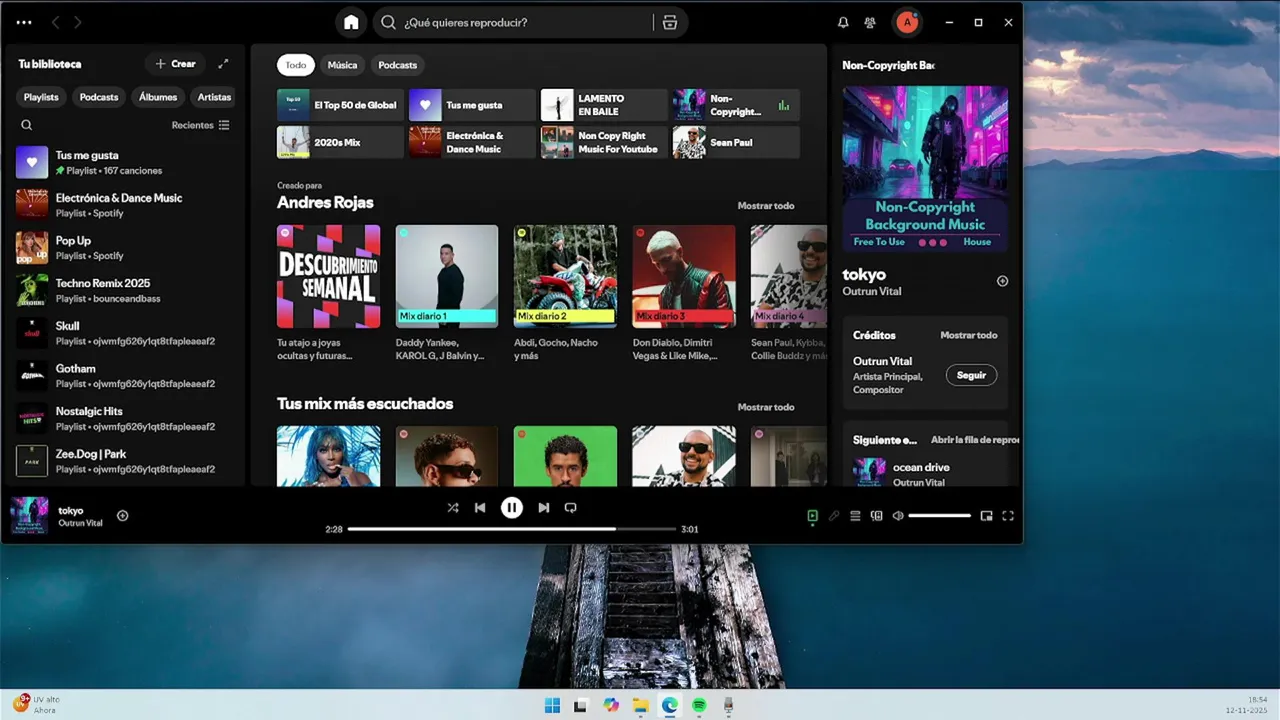Mute the volume speaker icon

(898, 516)
